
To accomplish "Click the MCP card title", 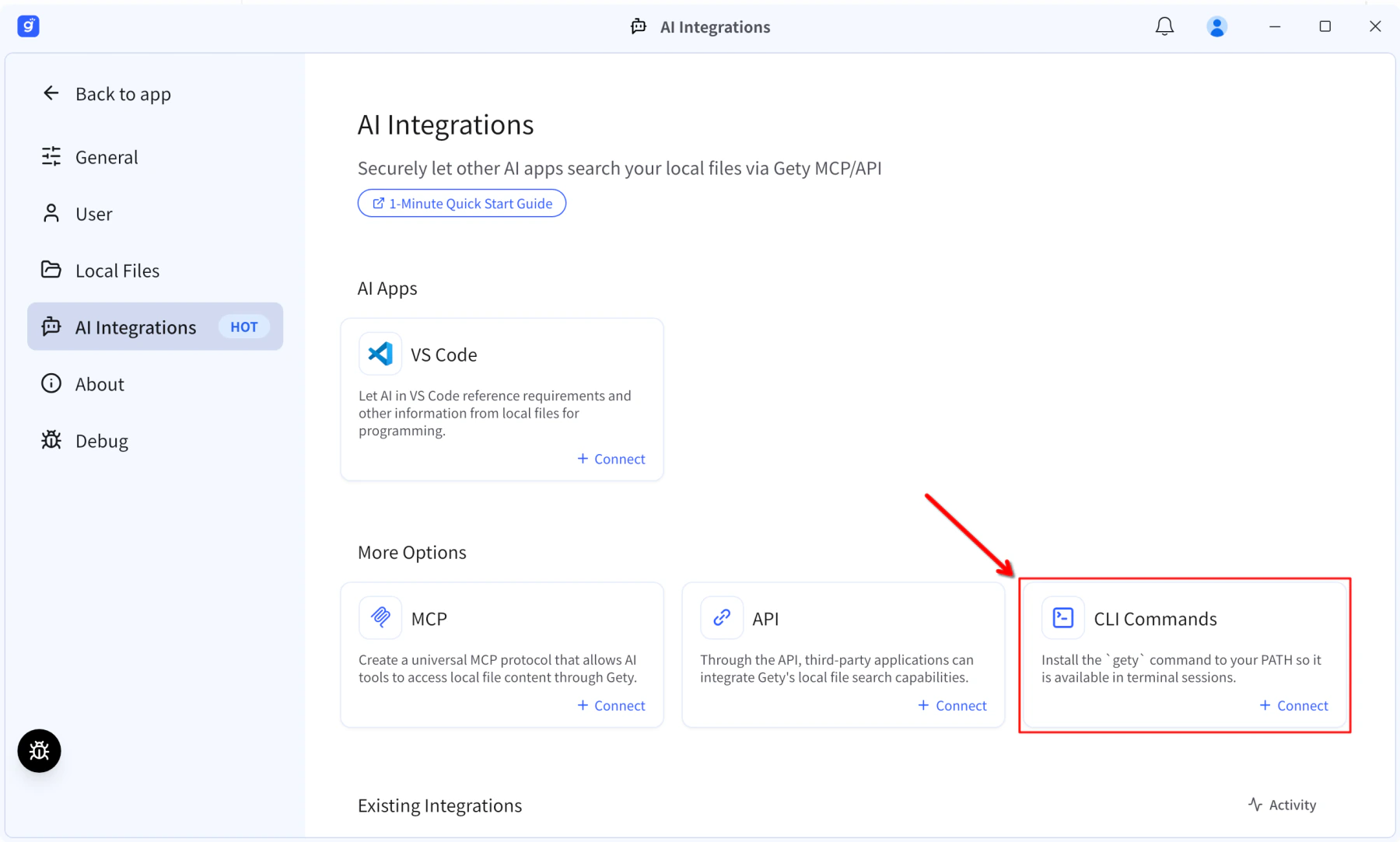I will 429,619.
